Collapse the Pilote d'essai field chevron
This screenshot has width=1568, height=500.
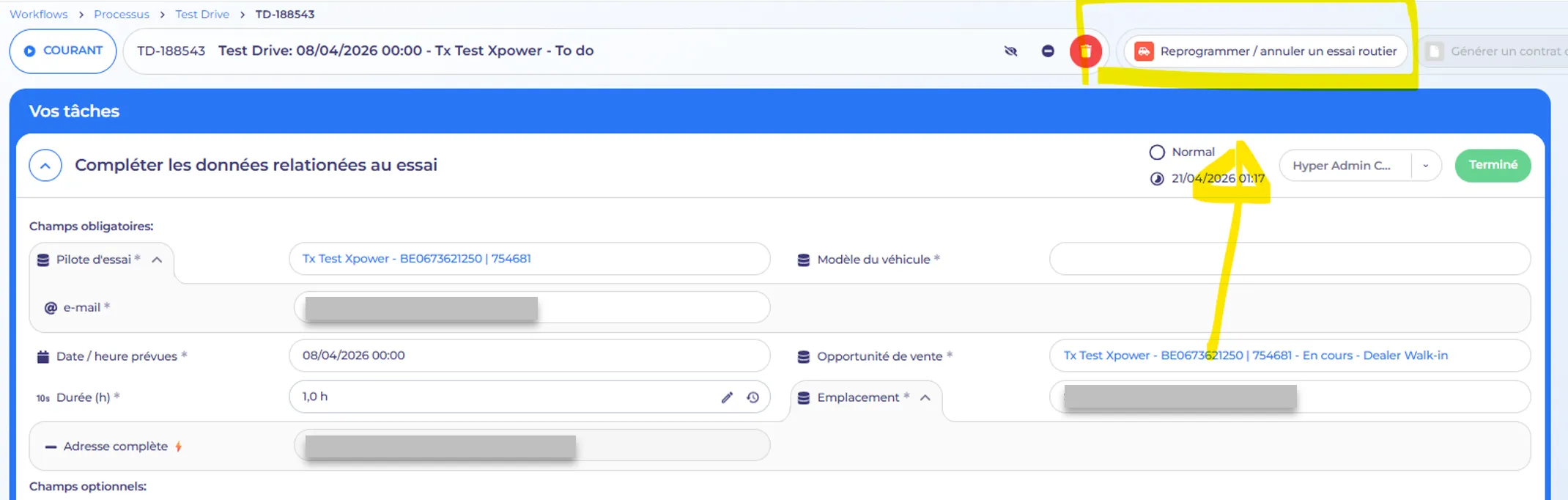point(157,260)
